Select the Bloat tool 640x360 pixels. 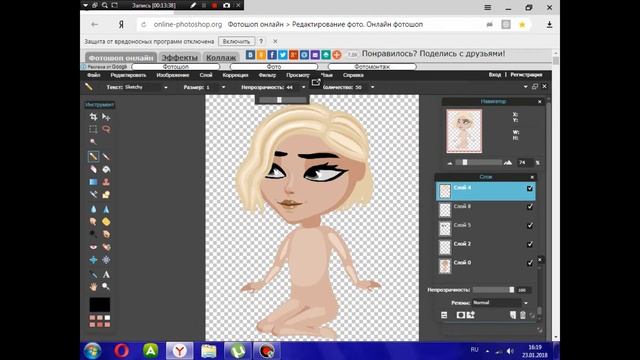[x=93, y=260]
